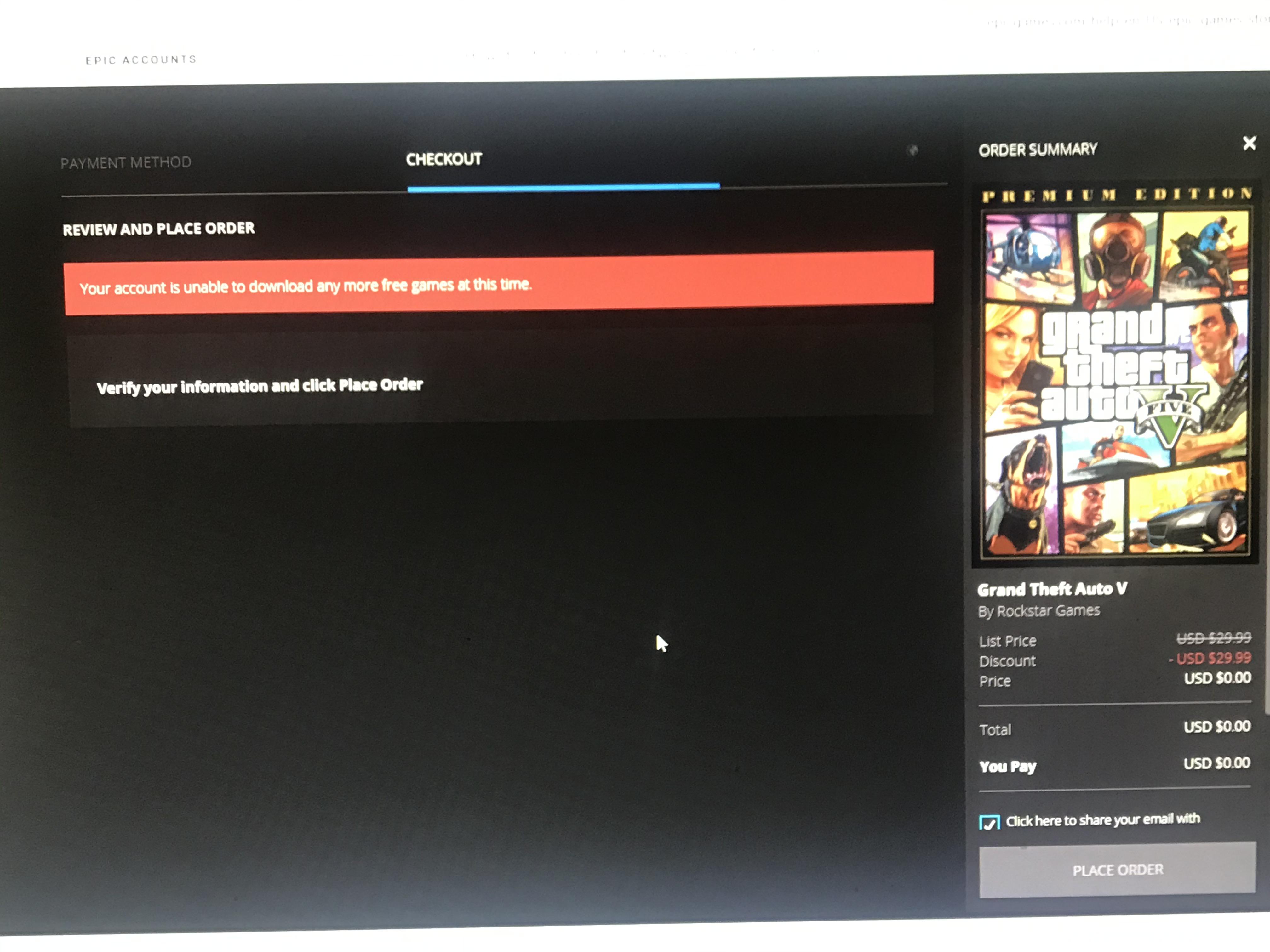Click the Premium Edition banner text
The width and height of the screenshot is (1270, 952).
tap(1117, 195)
